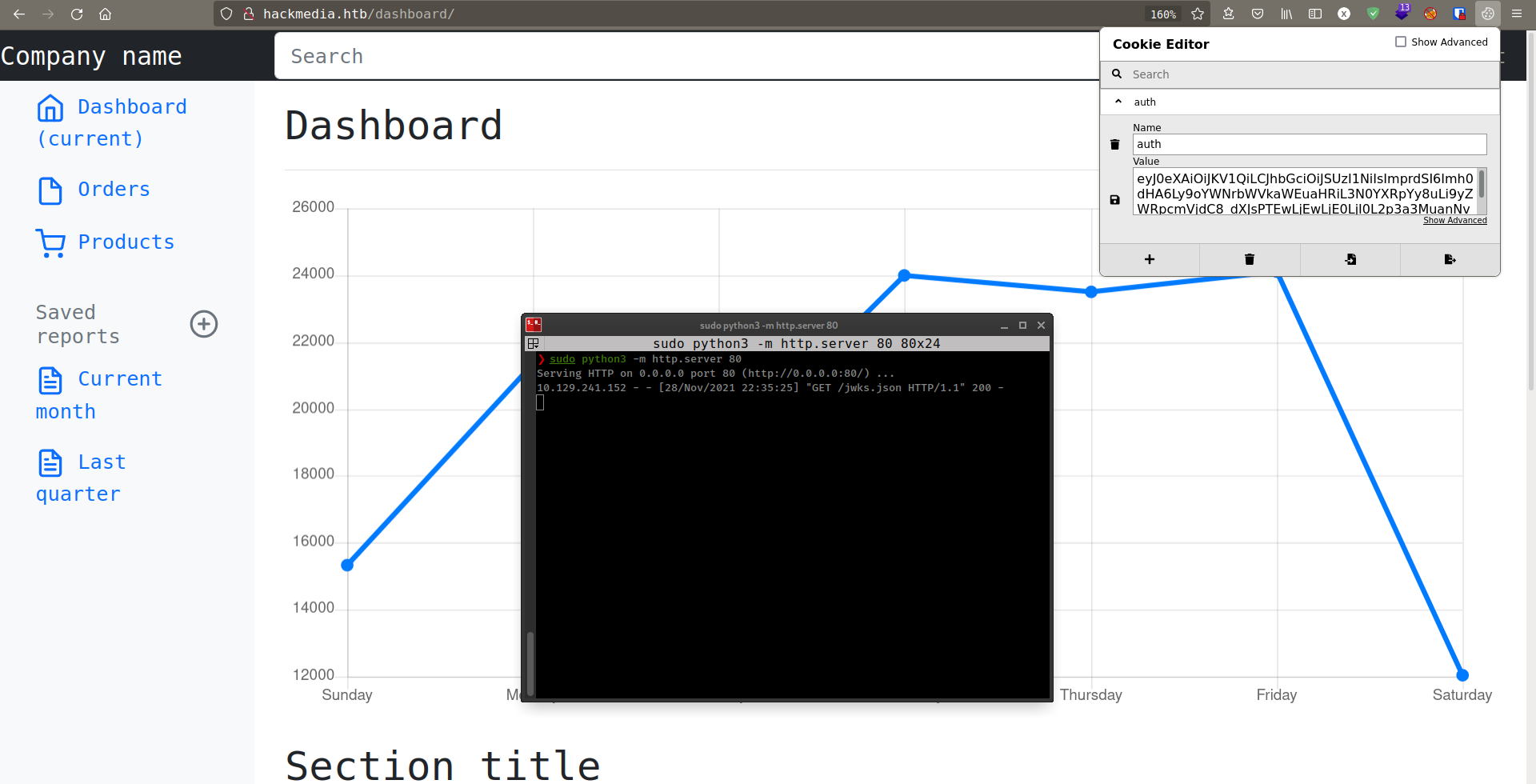
Task: Delete the auth cookie with trash icon
Action: click(x=1114, y=145)
